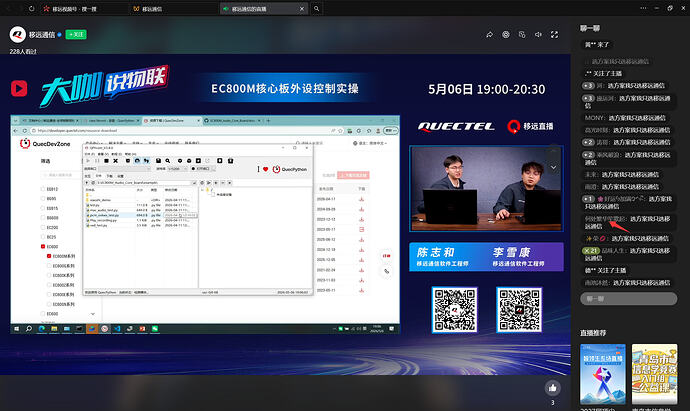Click the circular target icon above the video
Viewport: 690px width, 411px height.
tap(506, 34)
